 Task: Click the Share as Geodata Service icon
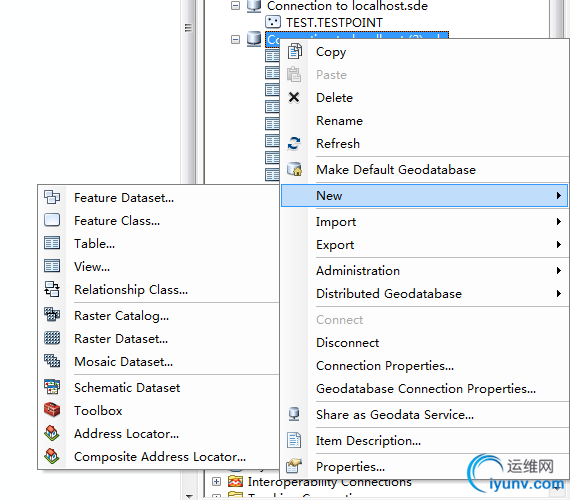point(294,414)
